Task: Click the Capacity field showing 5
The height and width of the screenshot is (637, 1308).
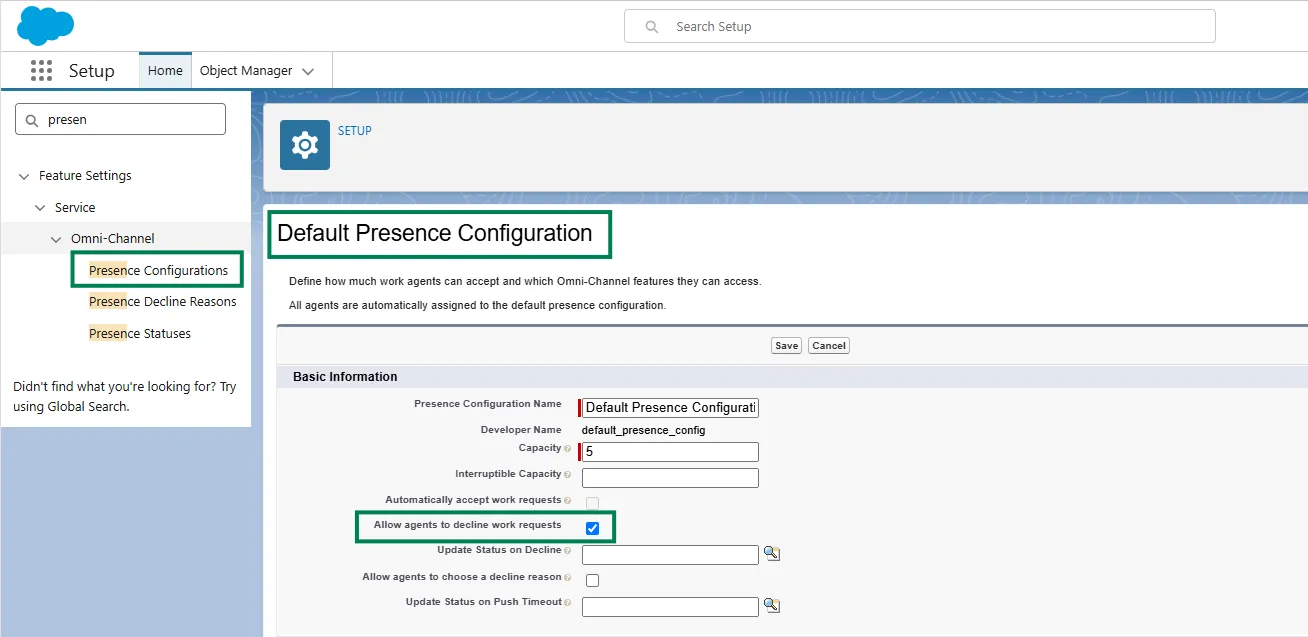Action: [x=670, y=452]
